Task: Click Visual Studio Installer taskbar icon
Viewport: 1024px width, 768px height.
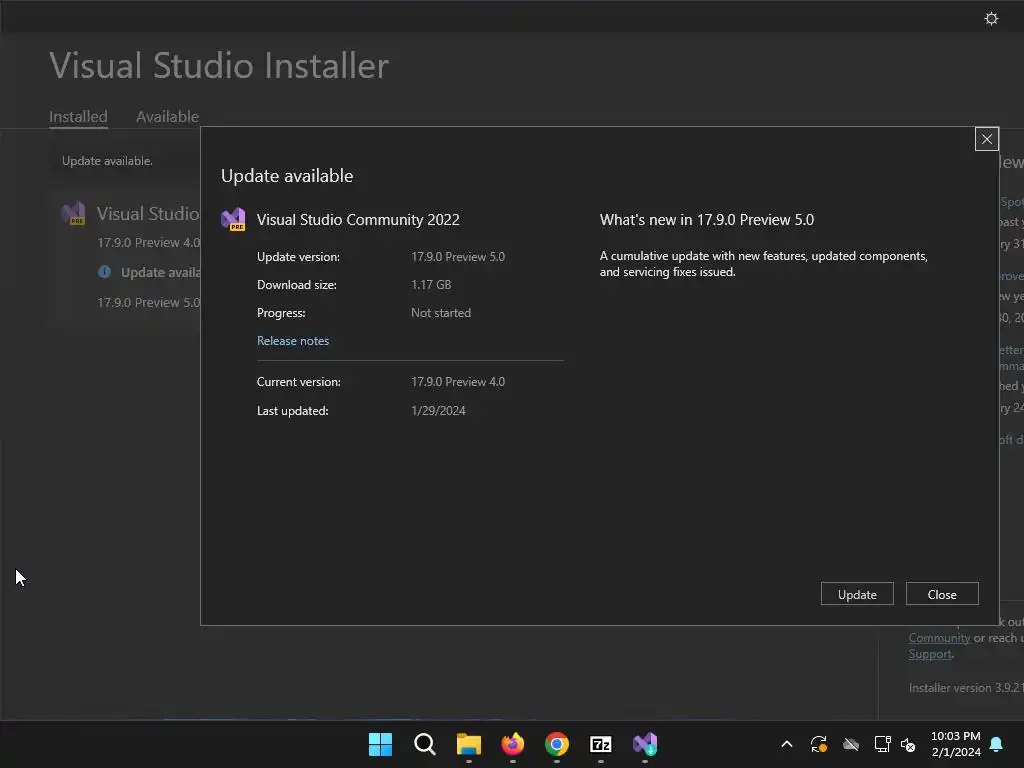Action: coord(645,744)
